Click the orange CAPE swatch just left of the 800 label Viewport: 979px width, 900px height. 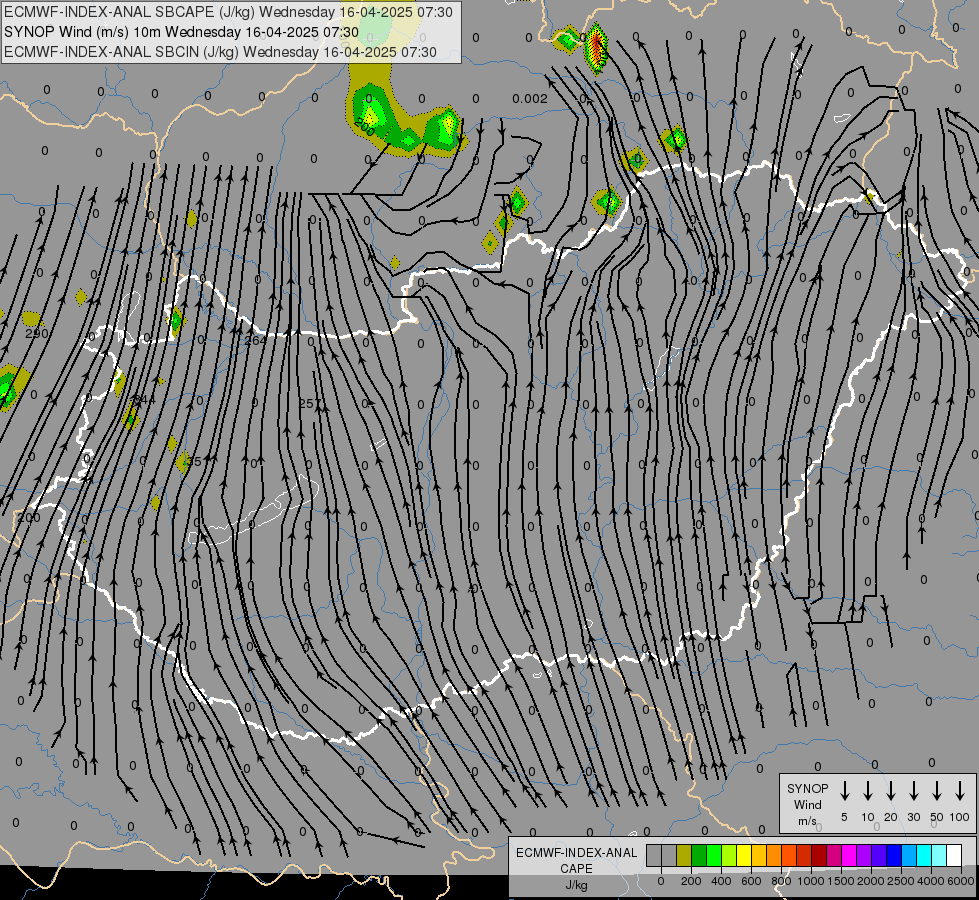(x=774, y=856)
